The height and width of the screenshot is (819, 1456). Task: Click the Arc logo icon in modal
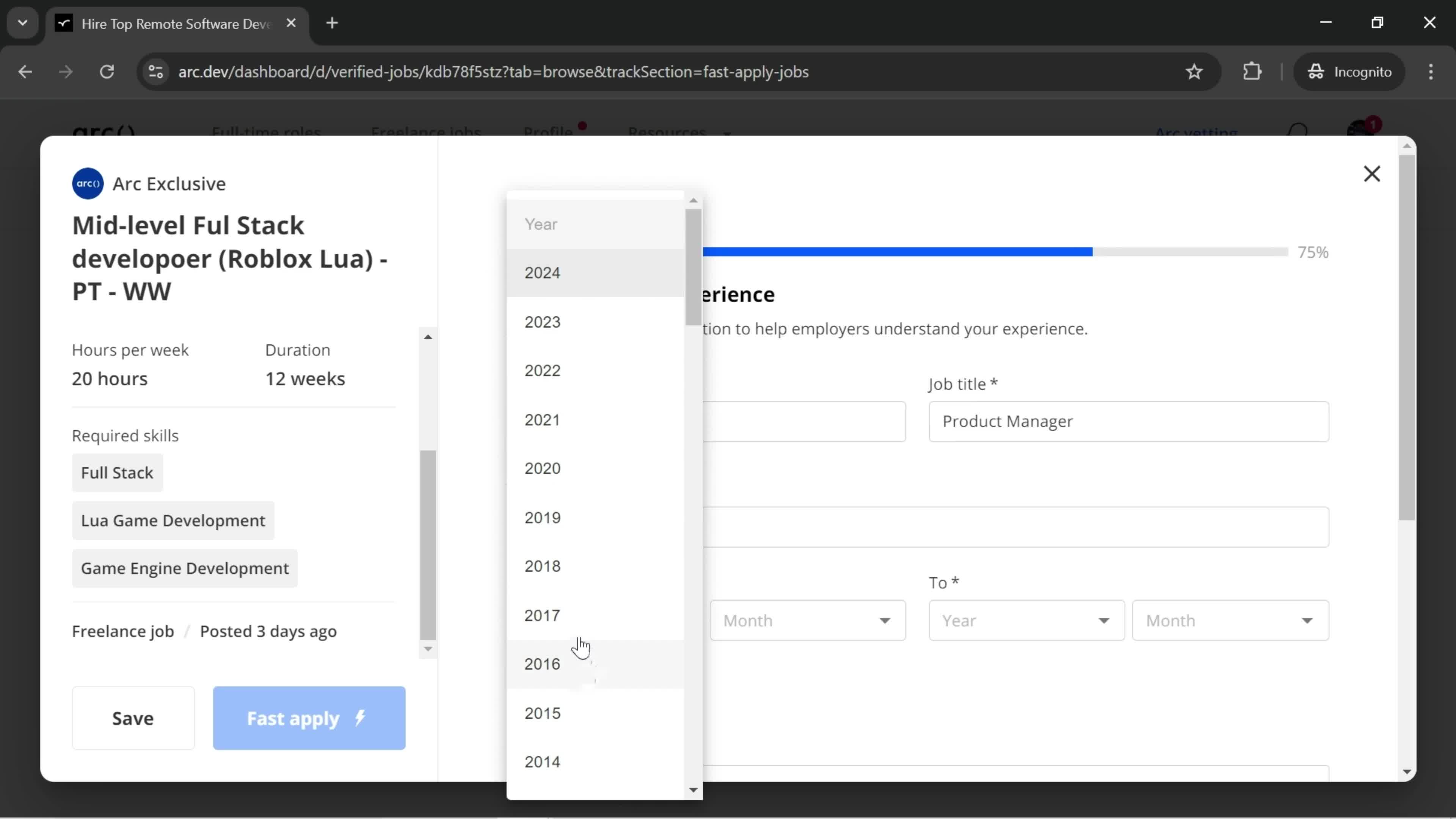pyautogui.click(x=88, y=184)
